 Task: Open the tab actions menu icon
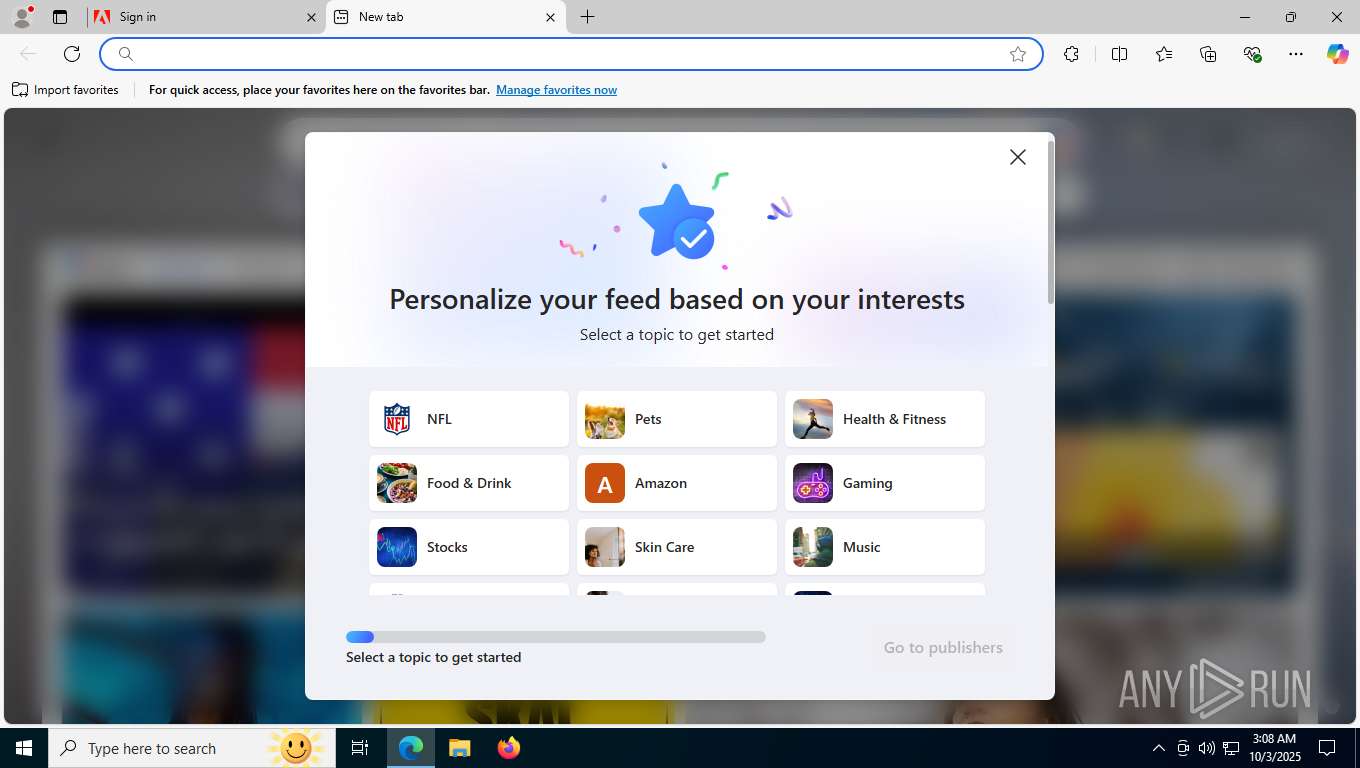(60, 17)
